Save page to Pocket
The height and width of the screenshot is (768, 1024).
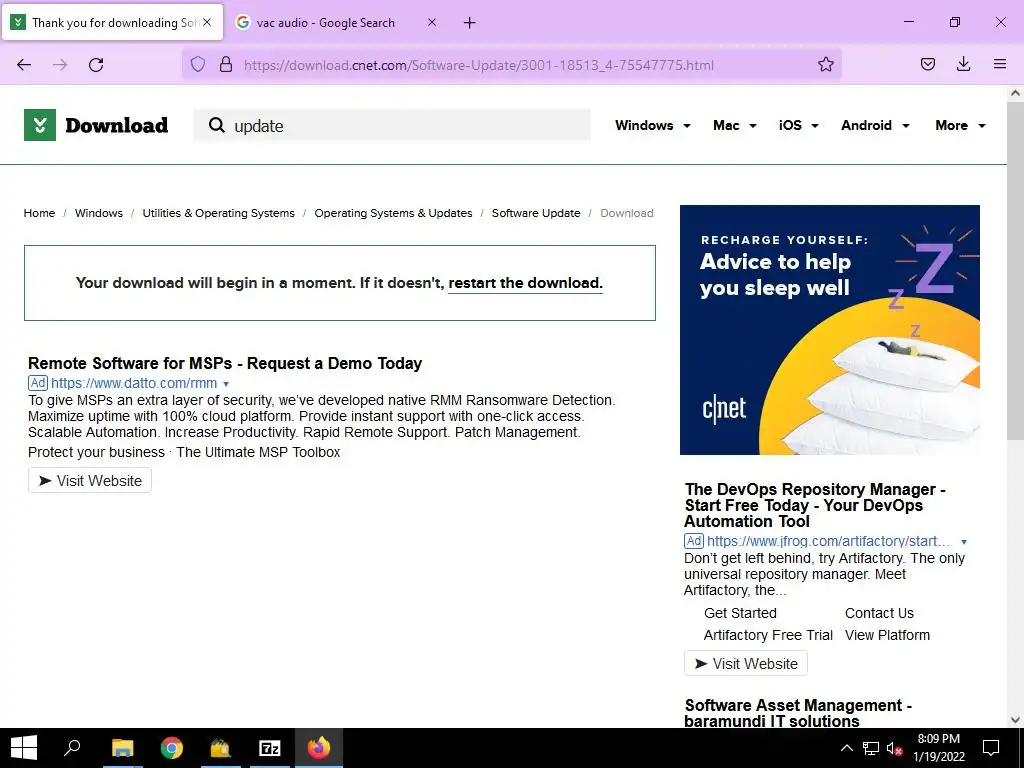927,64
